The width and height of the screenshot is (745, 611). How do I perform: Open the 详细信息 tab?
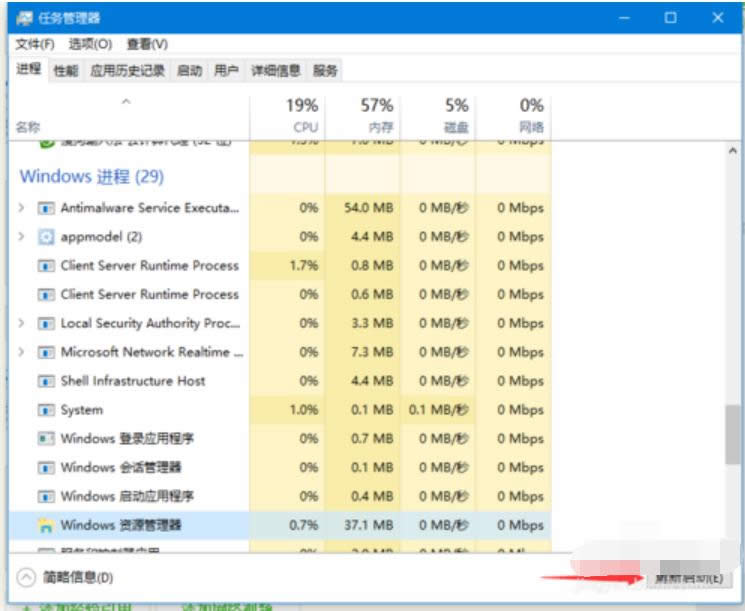pos(275,70)
